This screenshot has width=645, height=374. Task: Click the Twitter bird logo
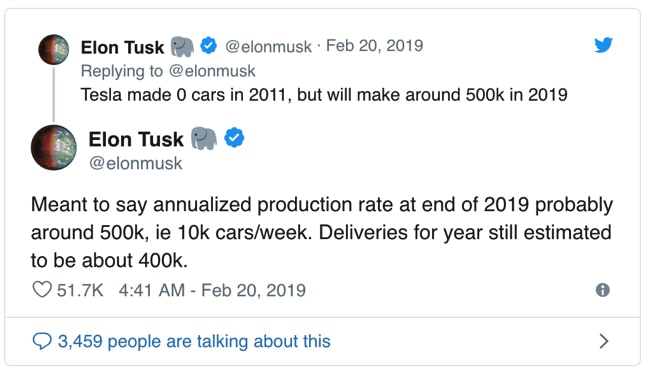click(603, 45)
